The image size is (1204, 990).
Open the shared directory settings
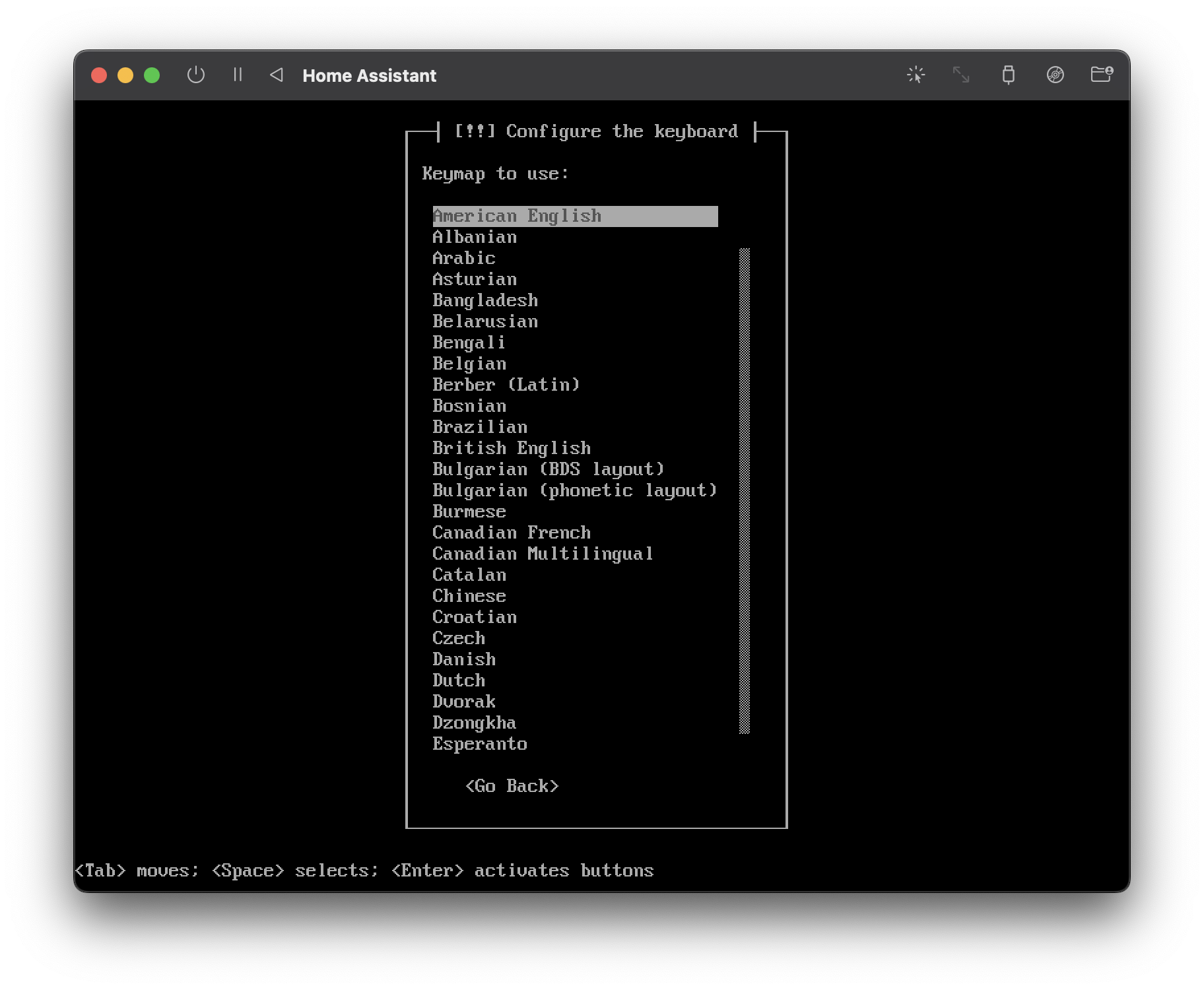[1101, 75]
